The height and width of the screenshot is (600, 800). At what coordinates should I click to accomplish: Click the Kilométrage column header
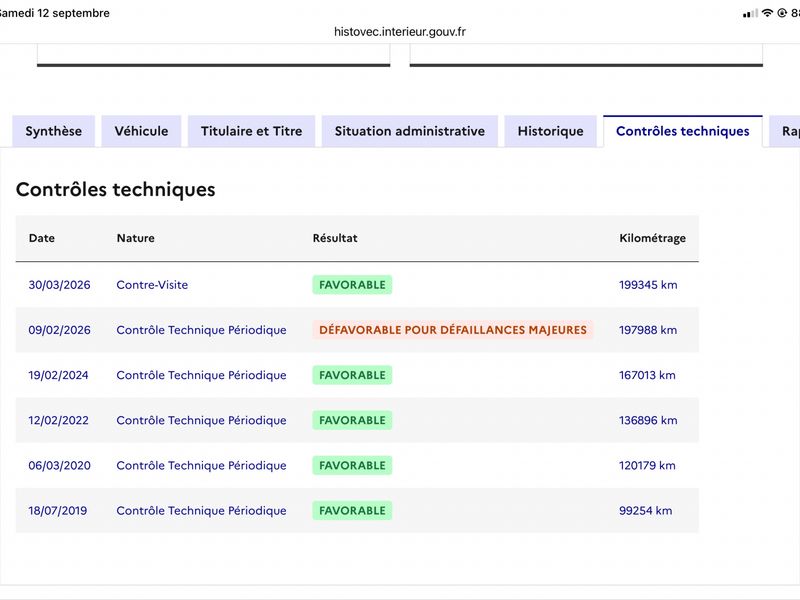[652, 238]
